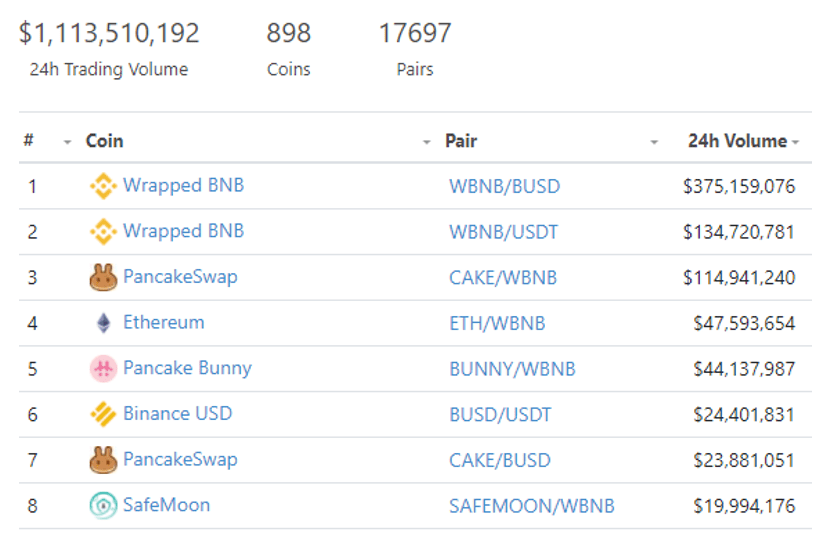Screen dimensions: 832x548
Task: Open the Binance USD coin link
Action: click(177, 413)
